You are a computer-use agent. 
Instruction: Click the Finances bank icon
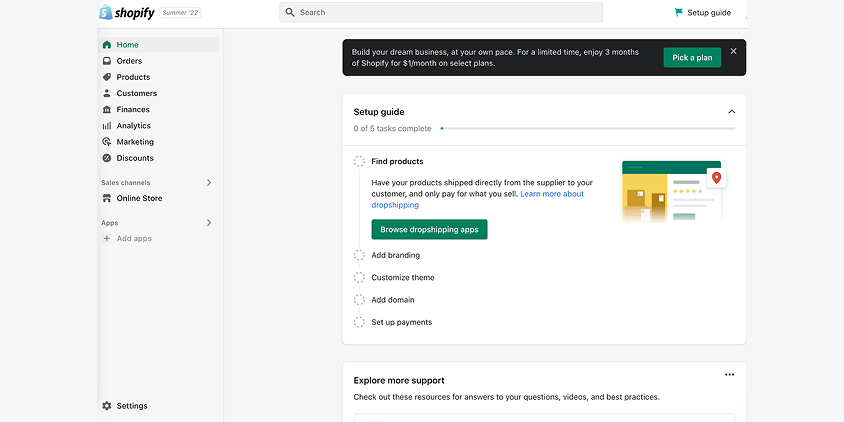coord(107,109)
